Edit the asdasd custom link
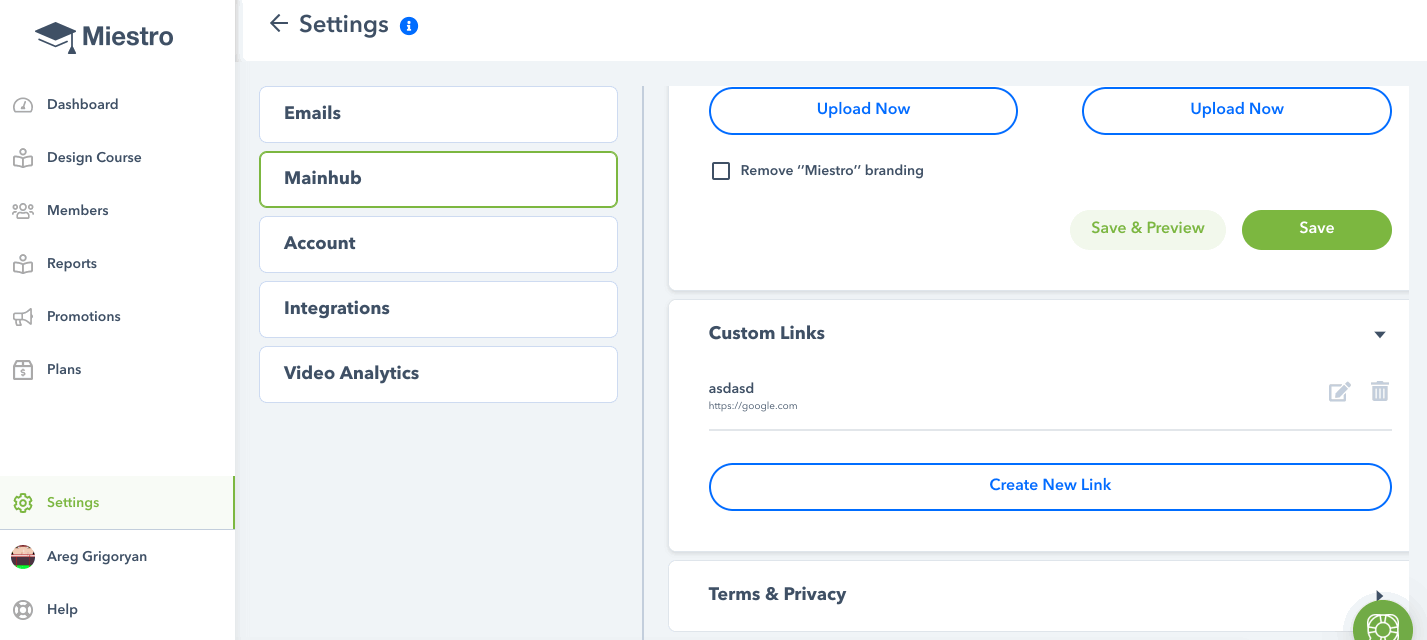This screenshot has height=640, width=1427. click(1339, 392)
